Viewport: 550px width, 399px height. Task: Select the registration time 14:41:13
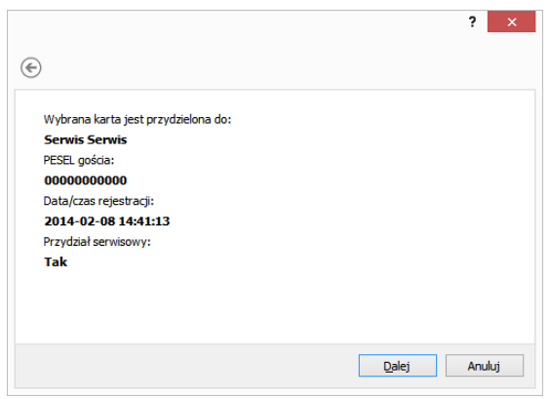(144, 221)
